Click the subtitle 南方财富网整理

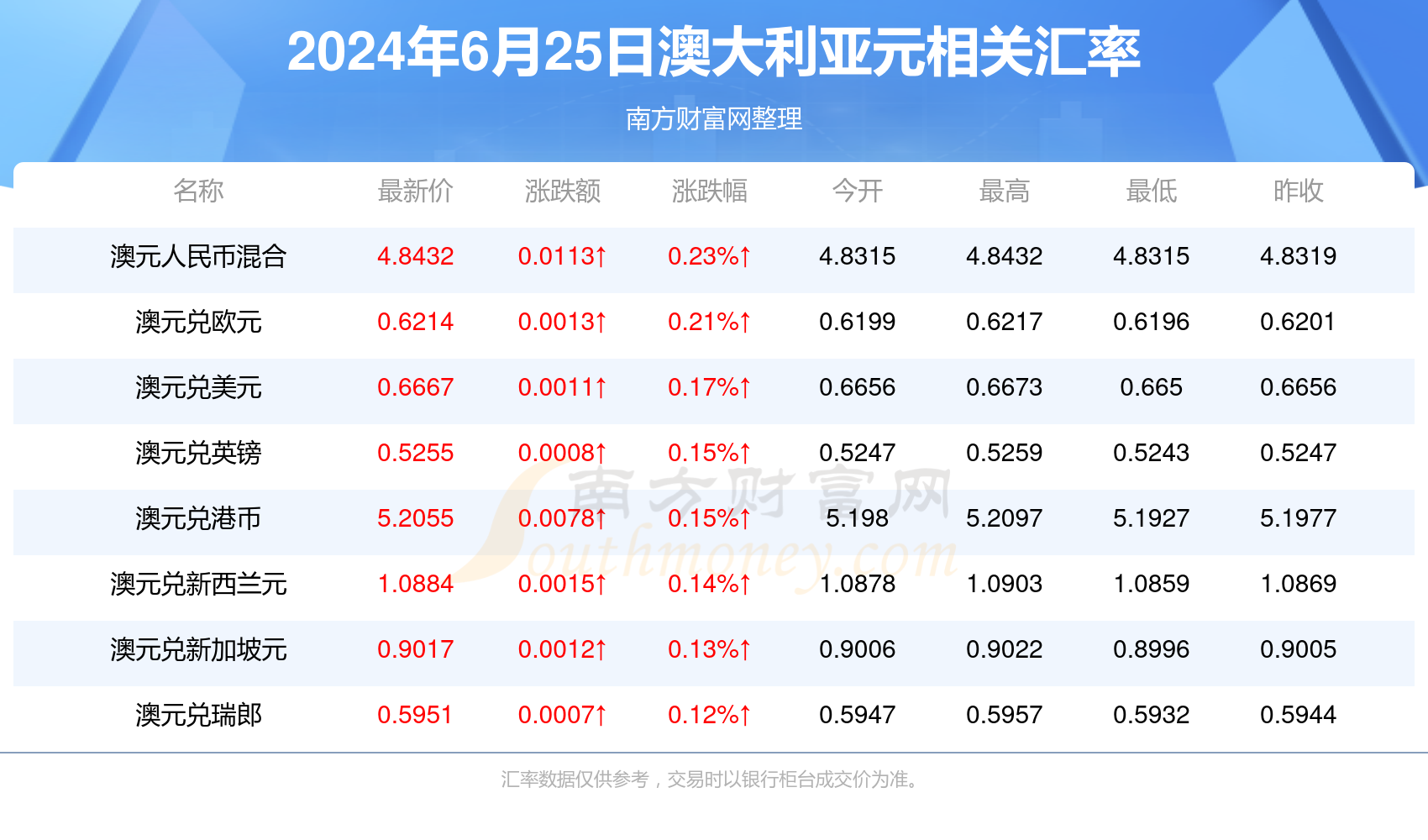pos(714,118)
